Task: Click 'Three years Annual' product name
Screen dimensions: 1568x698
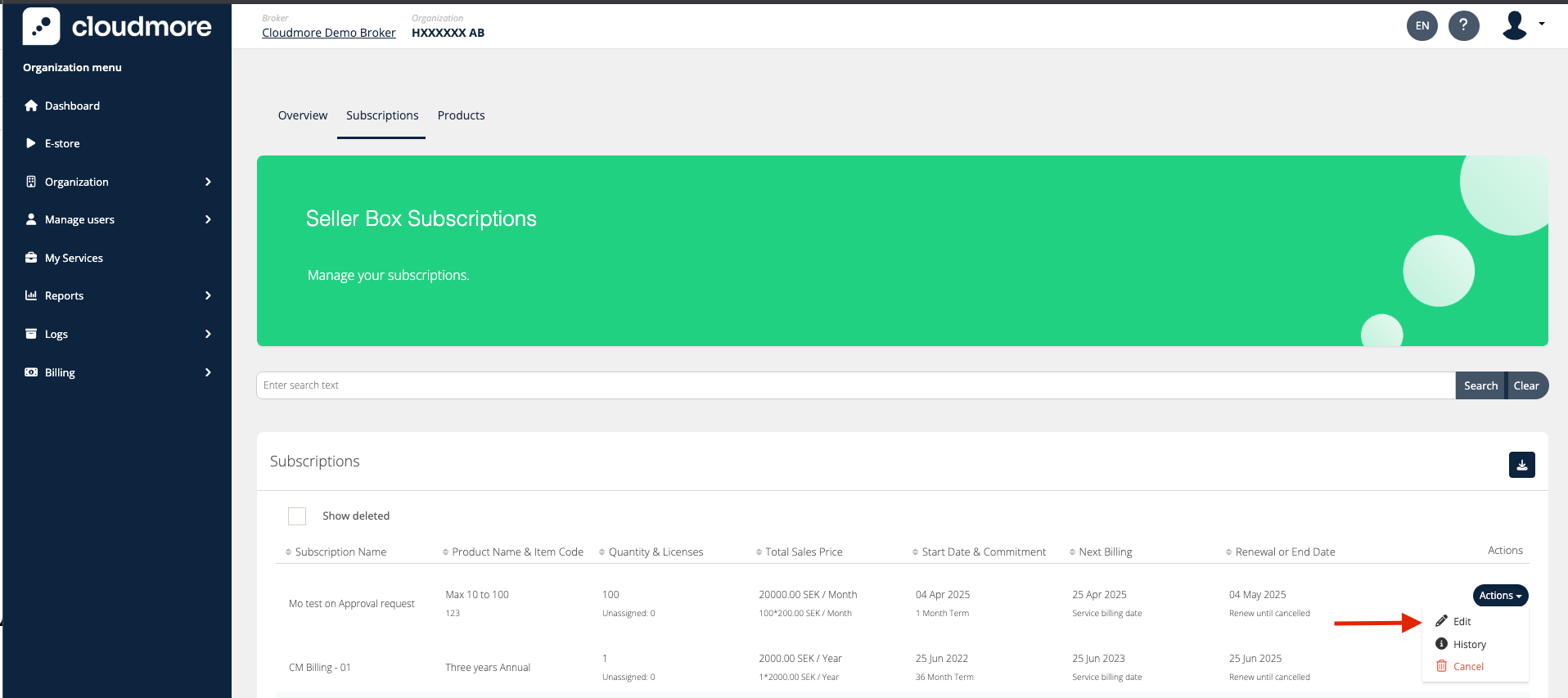Action: click(488, 668)
